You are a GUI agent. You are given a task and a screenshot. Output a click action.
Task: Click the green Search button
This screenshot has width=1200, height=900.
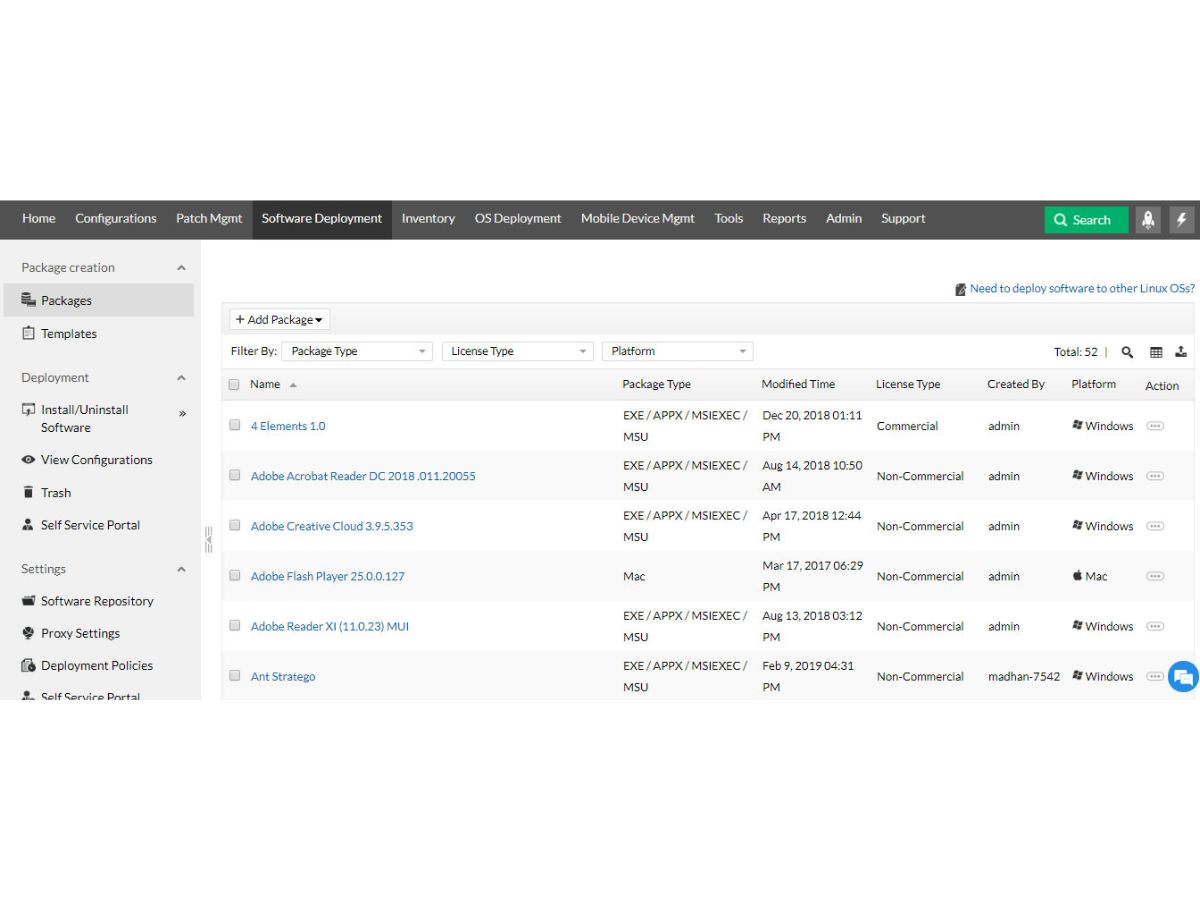click(1086, 220)
